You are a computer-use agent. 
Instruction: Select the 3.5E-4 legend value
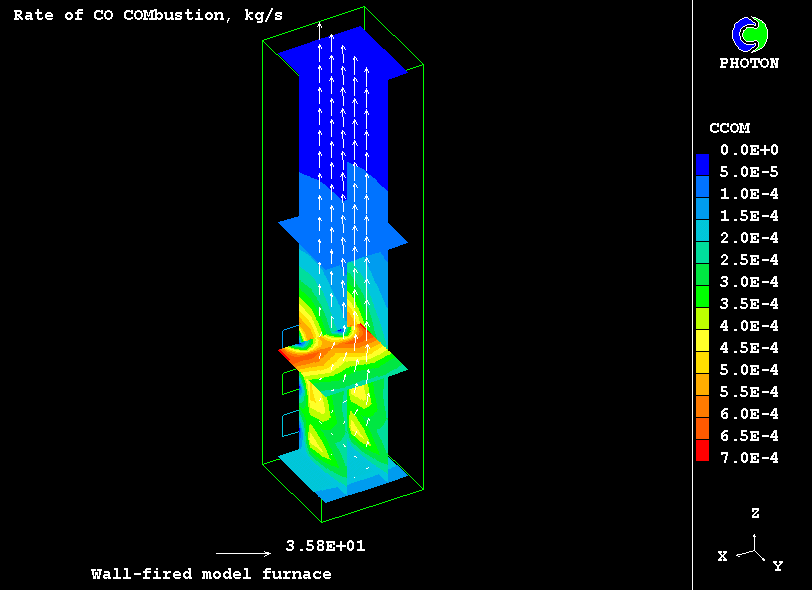coord(749,304)
